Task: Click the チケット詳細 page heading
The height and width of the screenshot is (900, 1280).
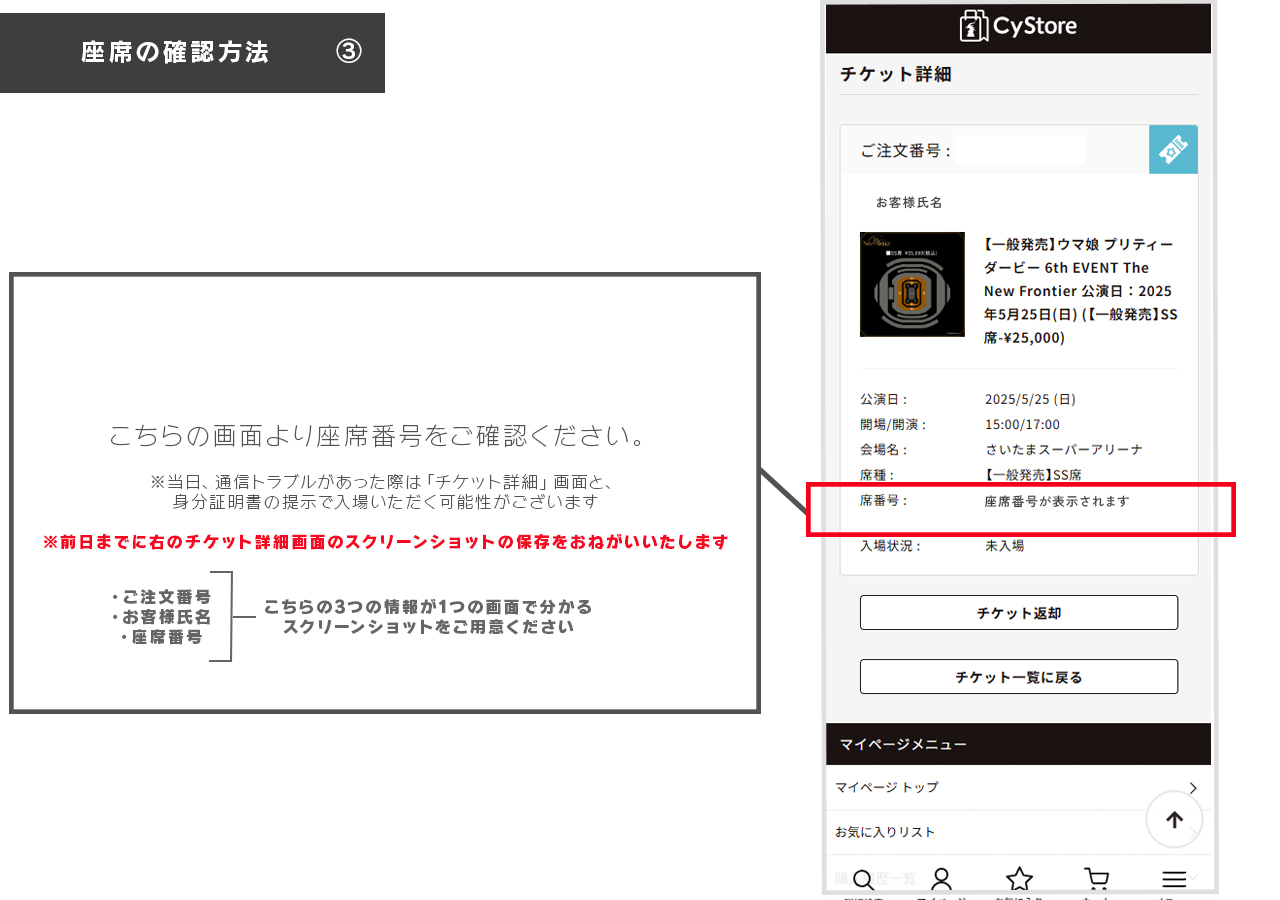Action: point(896,74)
